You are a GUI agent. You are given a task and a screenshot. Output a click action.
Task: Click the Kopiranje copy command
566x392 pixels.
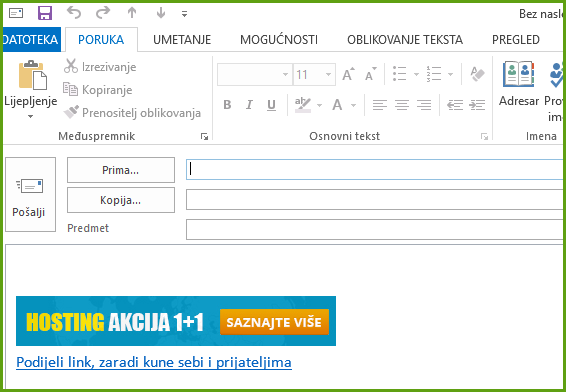(x=97, y=90)
